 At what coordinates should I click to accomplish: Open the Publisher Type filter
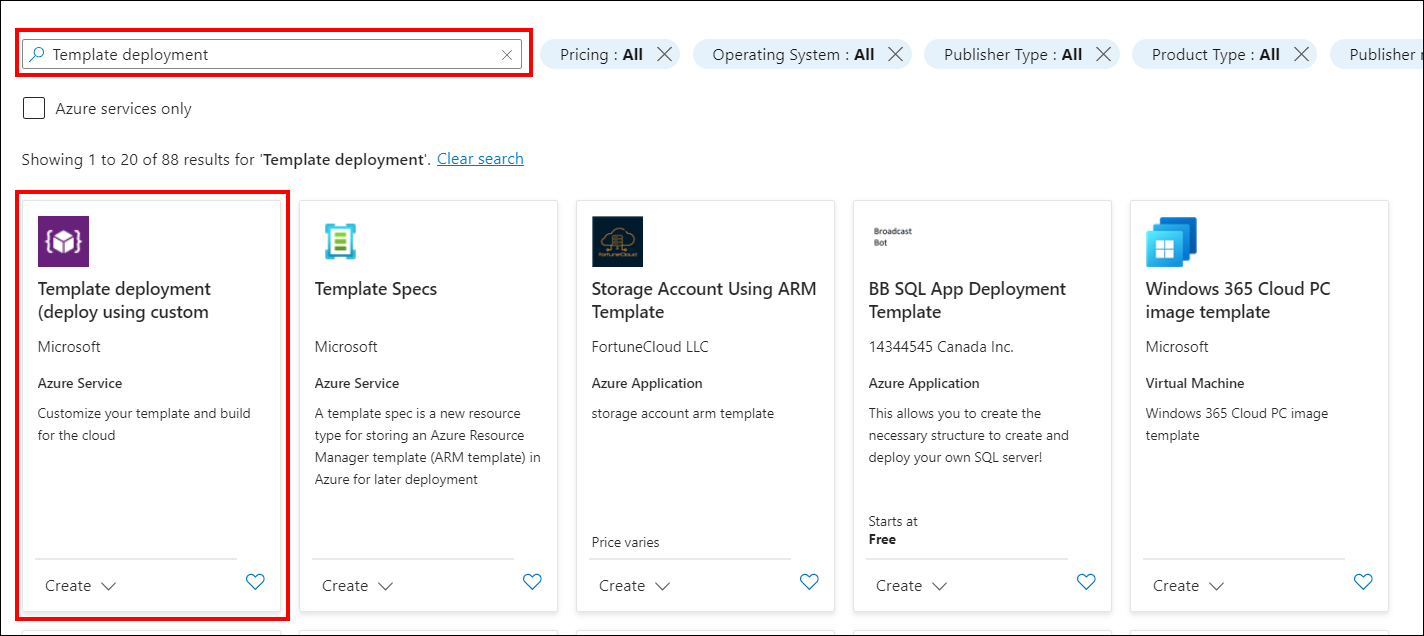[1012, 55]
